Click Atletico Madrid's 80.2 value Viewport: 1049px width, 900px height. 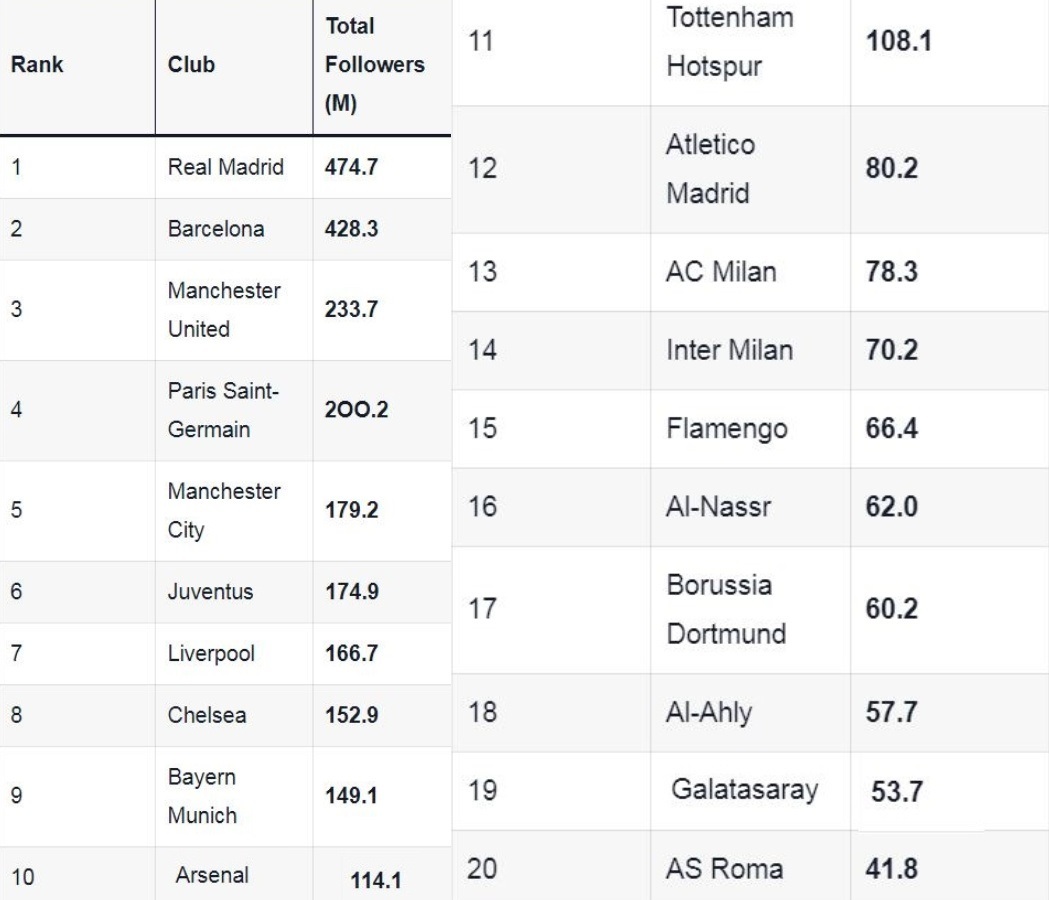pos(892,168)
